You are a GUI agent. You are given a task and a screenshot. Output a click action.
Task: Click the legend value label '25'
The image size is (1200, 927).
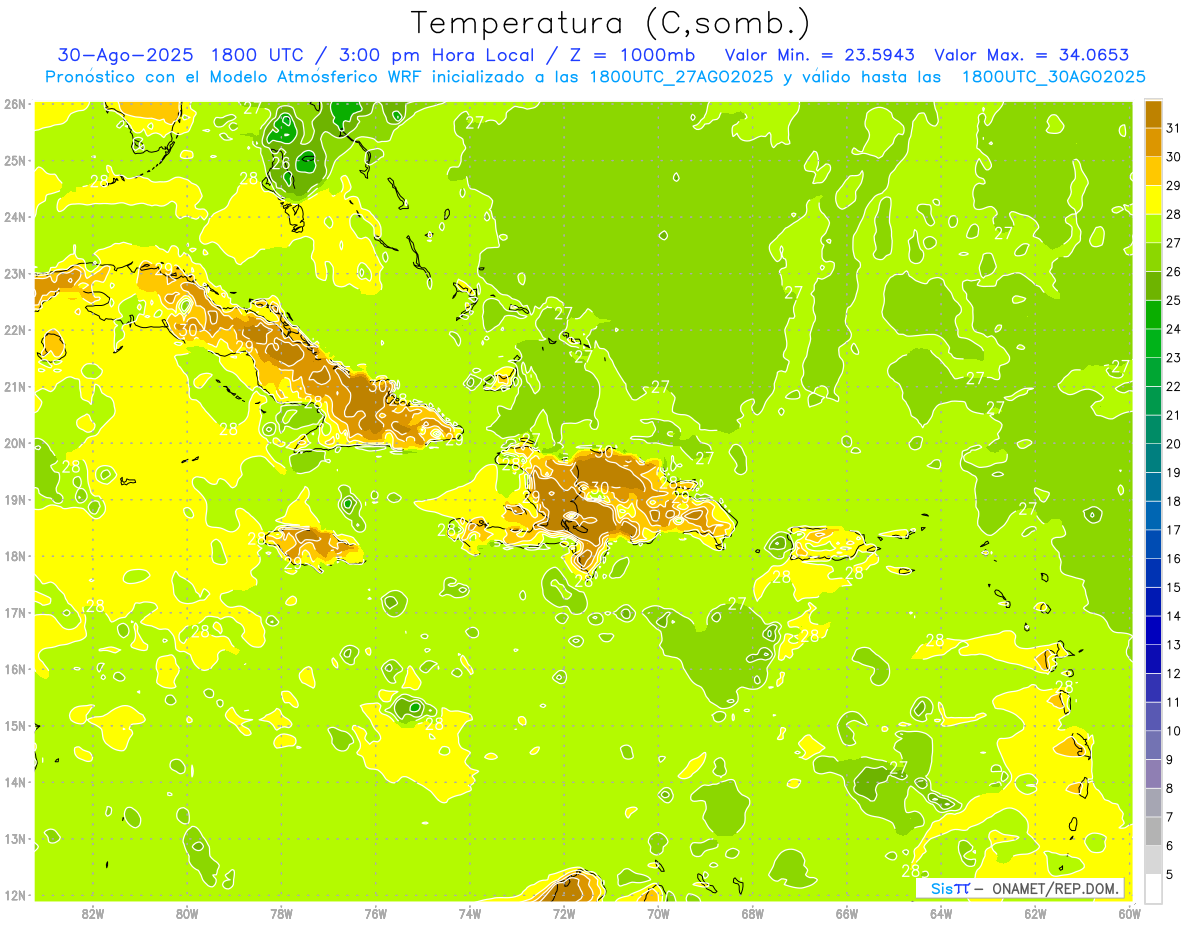point(1173,300)
